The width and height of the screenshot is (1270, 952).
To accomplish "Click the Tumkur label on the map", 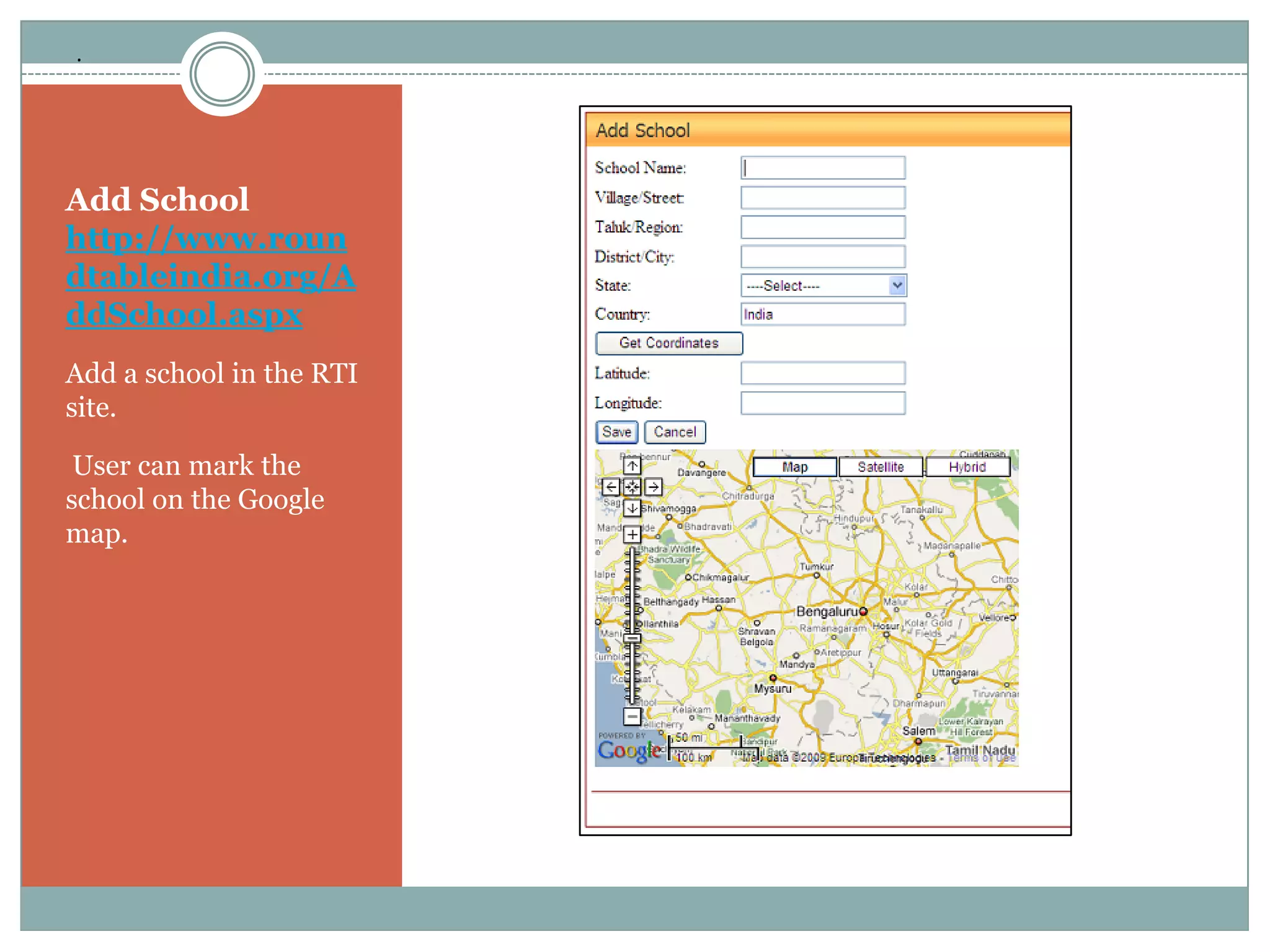I will pyautogui.click(x=817, y=566).
